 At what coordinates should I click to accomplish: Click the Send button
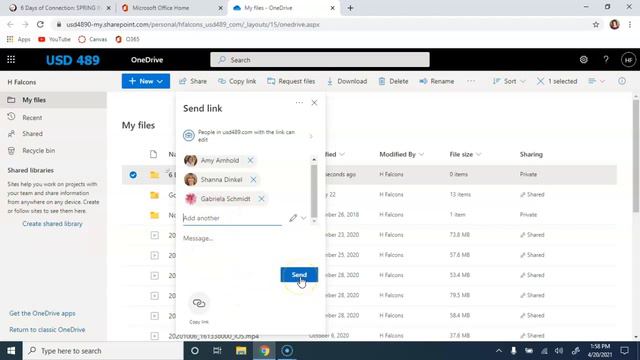click(x=299, y=275)
